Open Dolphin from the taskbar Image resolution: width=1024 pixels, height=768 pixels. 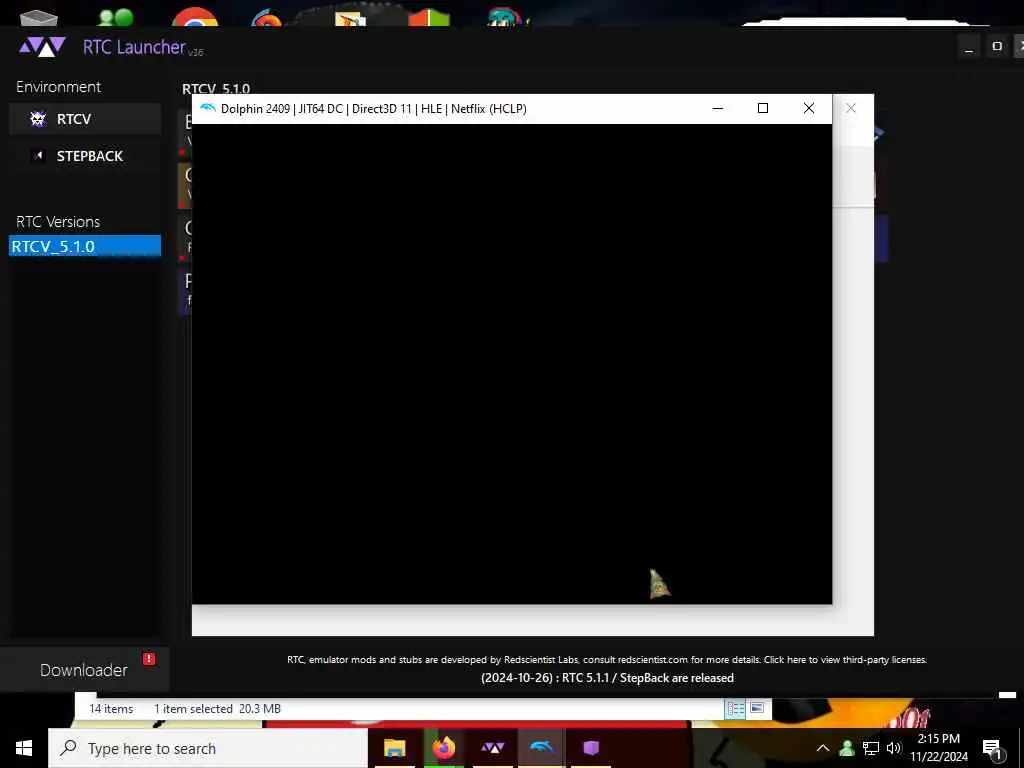(541, 748)
